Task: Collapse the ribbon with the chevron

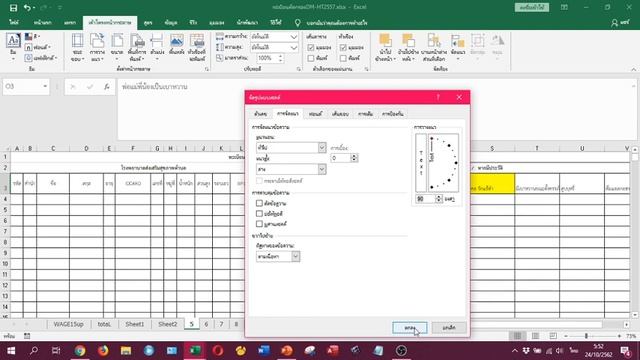Action: pyautogui.click(x=633, y=69)
